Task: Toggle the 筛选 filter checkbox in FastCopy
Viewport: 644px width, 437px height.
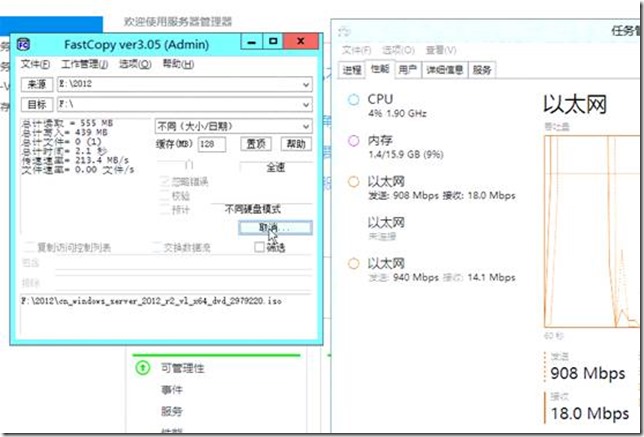Action: coord(259,247)
